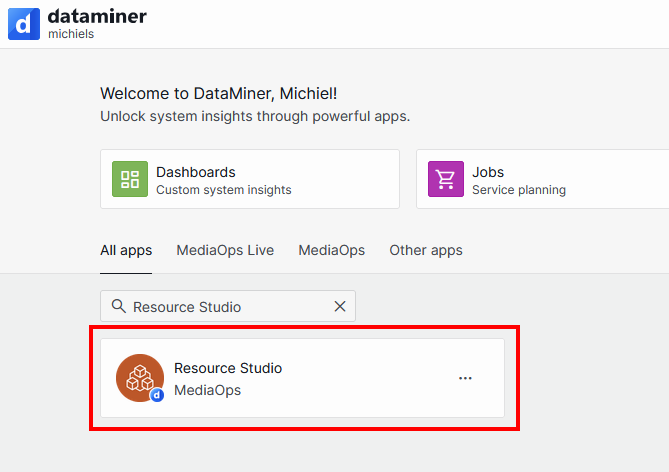Focus the app search input field
This screenshot has width=669, height=472.
(x=228, y=306)
